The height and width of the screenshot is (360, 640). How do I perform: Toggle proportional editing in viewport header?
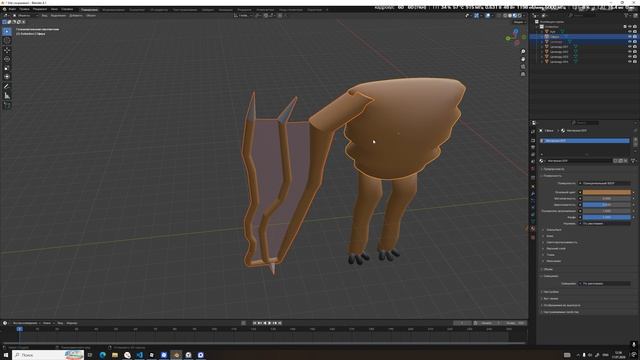[x=280, y=16]
